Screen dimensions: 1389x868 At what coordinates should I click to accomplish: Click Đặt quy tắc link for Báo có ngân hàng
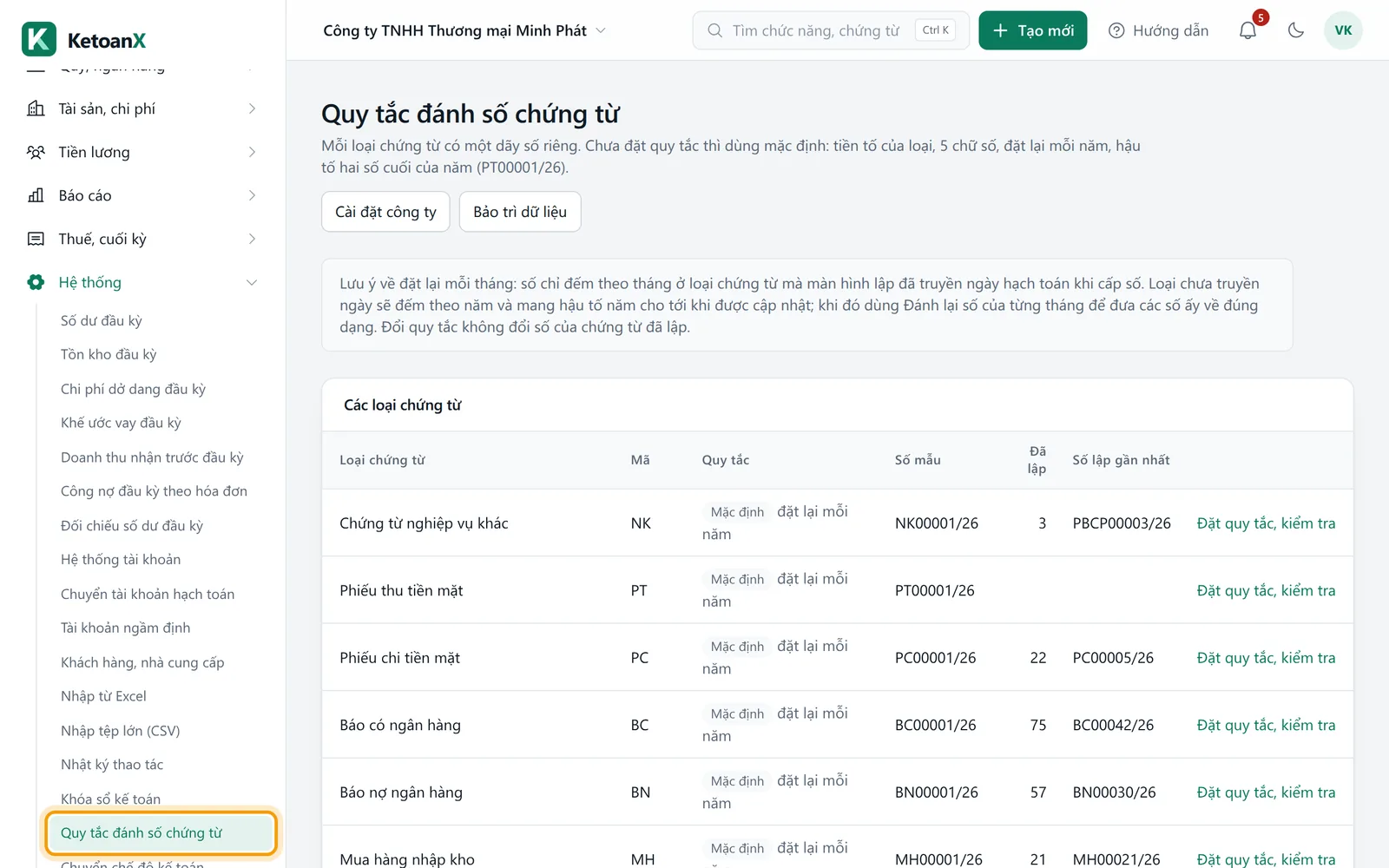[1266, 725]
